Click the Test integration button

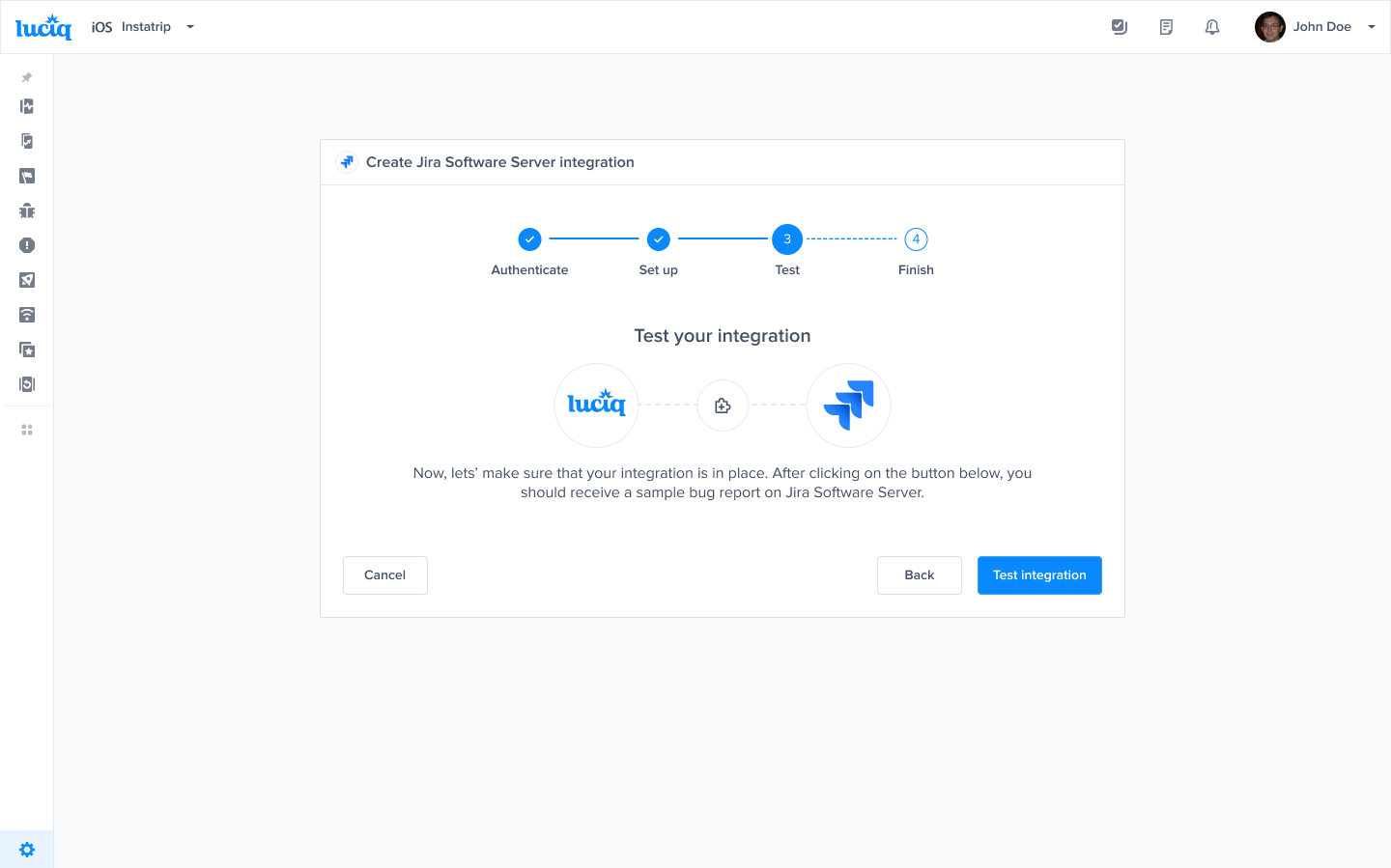pyautogui.click(x=1039, y=574)
